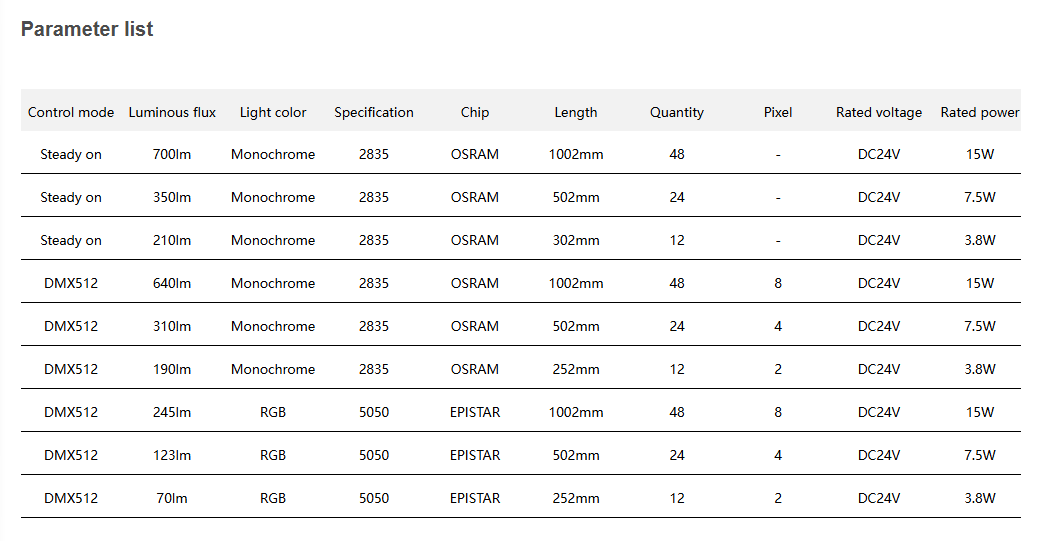
Task: Click the Length column header
Action: point(576,112)
